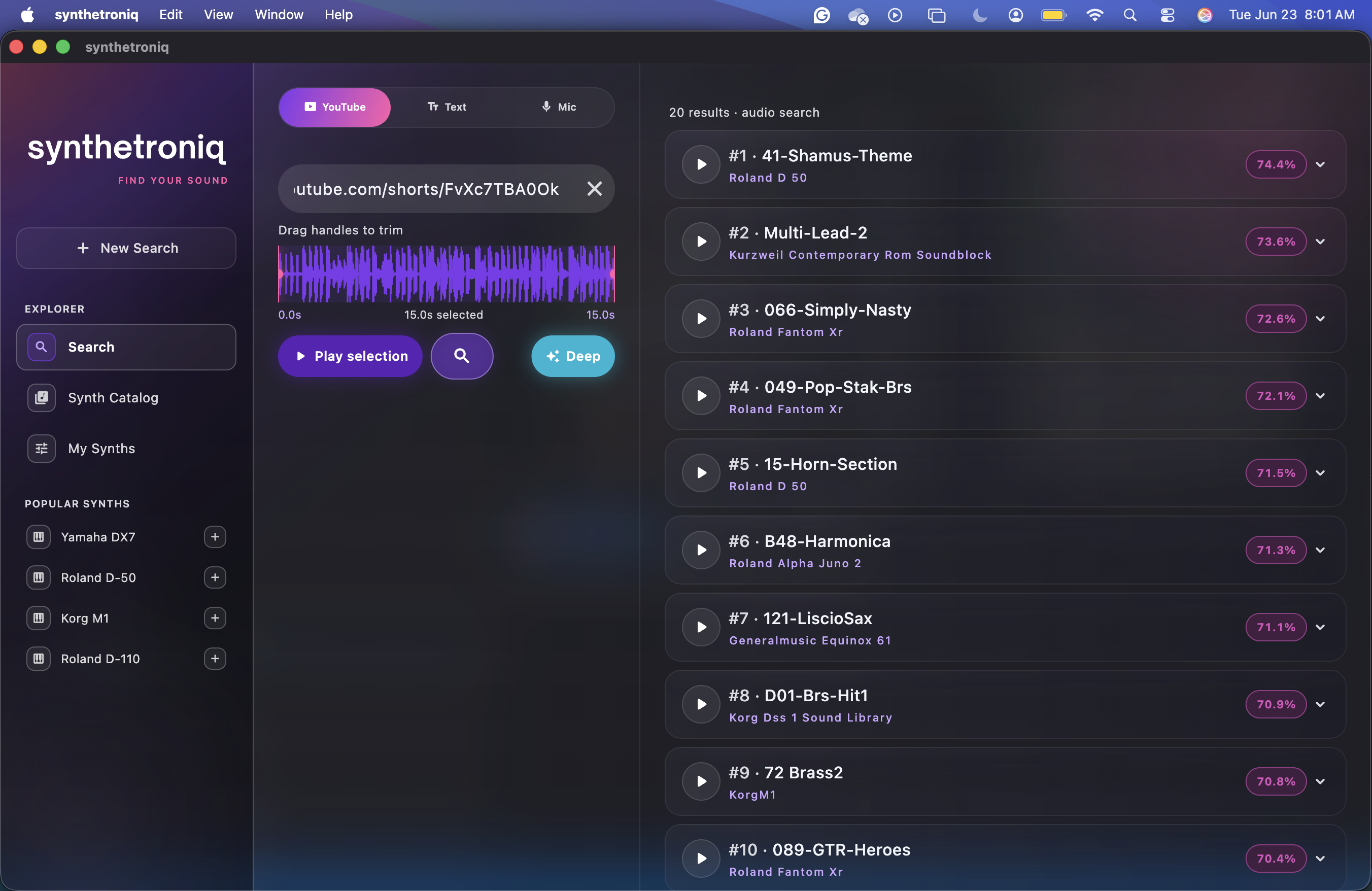1372x891 pixels.
Task: Play the 089-GTR-Heroes preview
Action: click(x=701, y=859)
